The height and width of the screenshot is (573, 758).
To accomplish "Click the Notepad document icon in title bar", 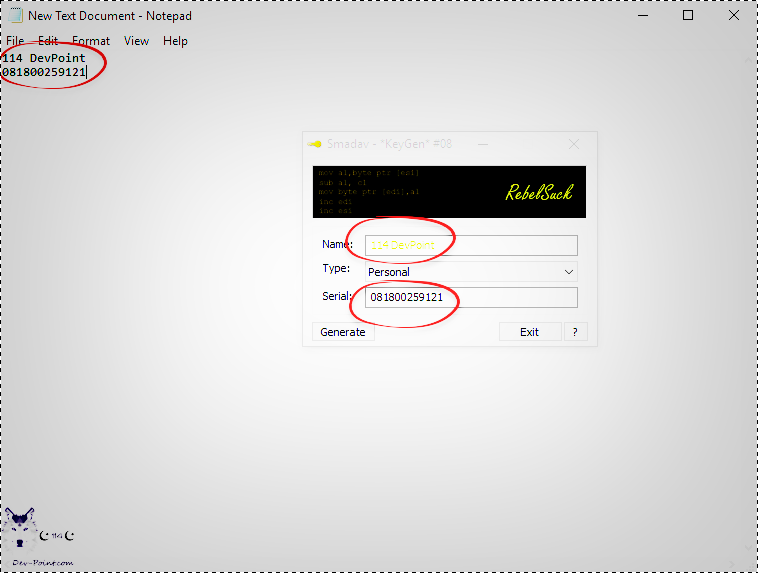I will (15, 16).
